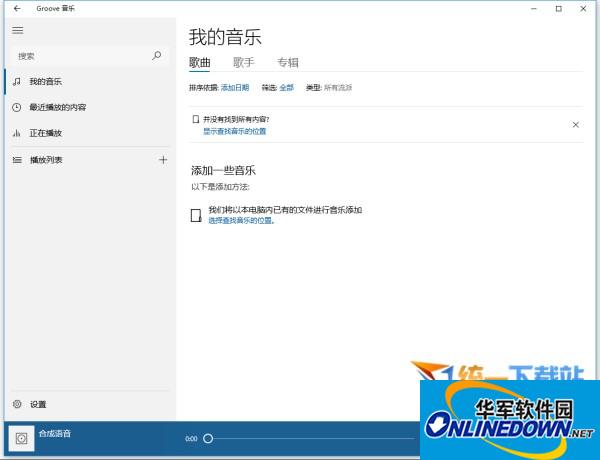Click the list icon beside 播放列表
Screen dimensions: 600x460
pyautogui.click(x=17, y=160)
